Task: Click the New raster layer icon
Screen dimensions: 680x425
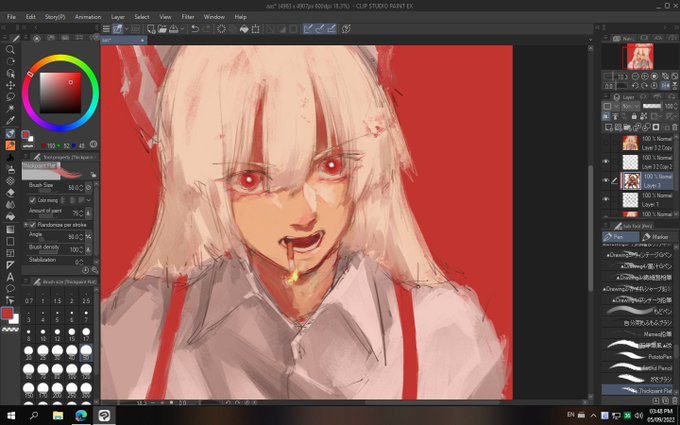Action: click(x=608, y=128)
